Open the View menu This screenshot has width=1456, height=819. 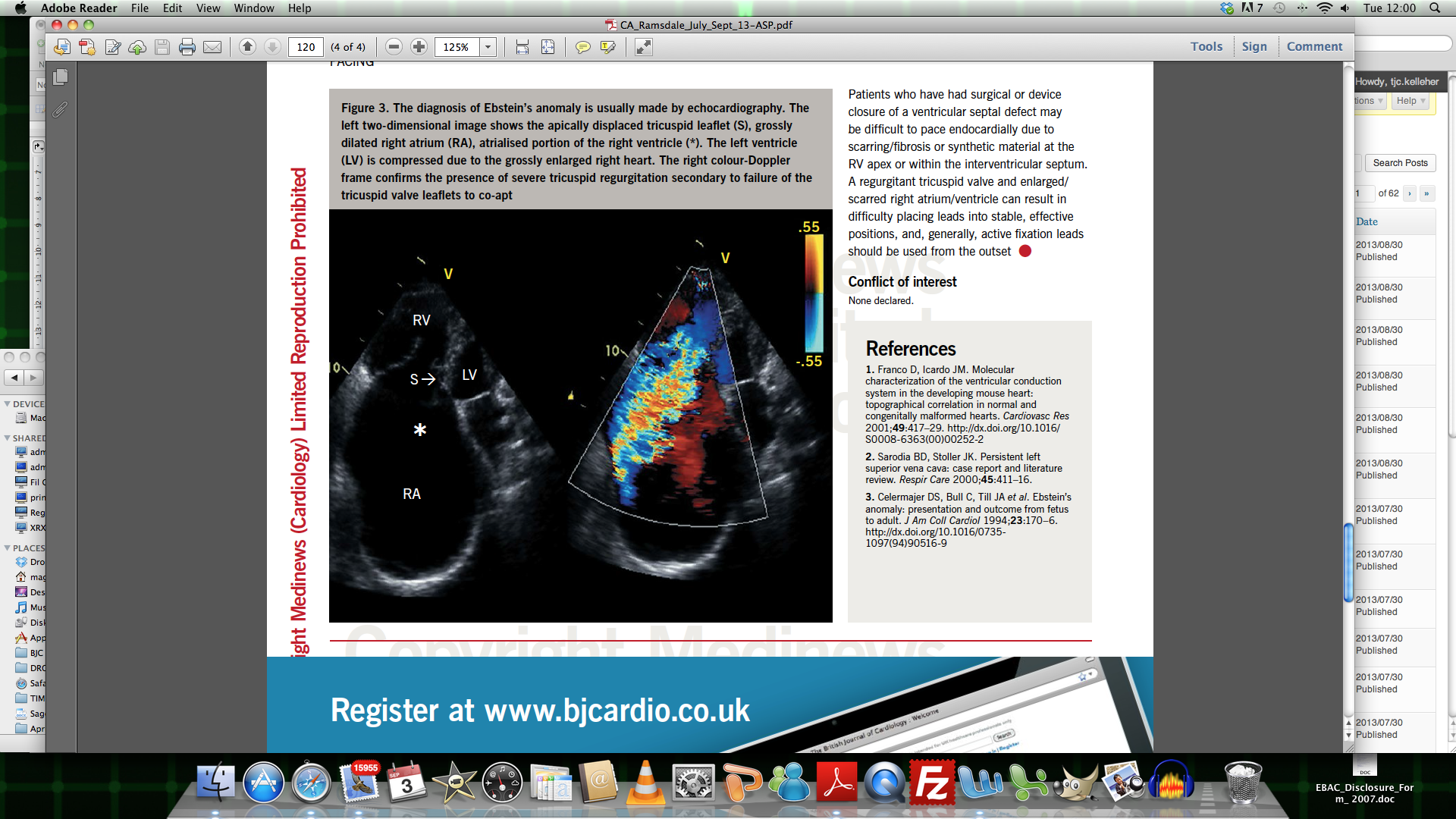[x=208, y=8]
